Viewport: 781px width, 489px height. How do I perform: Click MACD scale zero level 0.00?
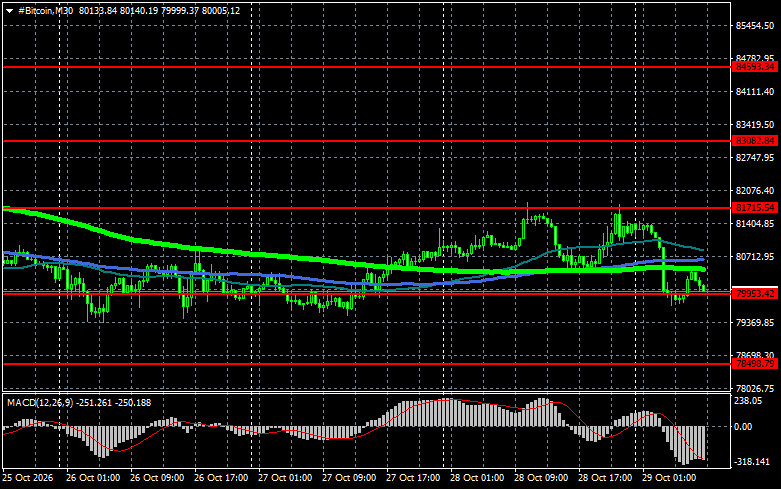point(743,427)
